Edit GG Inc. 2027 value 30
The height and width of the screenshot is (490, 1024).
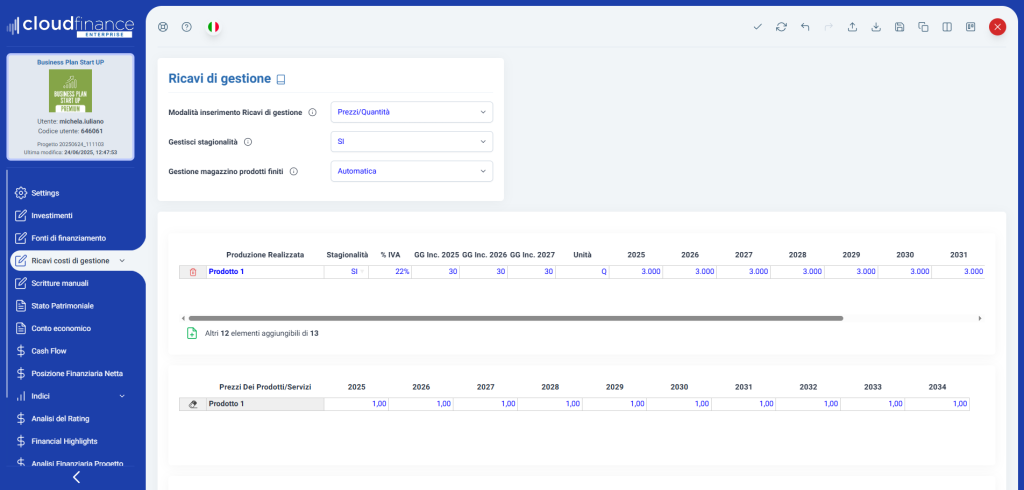point(532,272)
